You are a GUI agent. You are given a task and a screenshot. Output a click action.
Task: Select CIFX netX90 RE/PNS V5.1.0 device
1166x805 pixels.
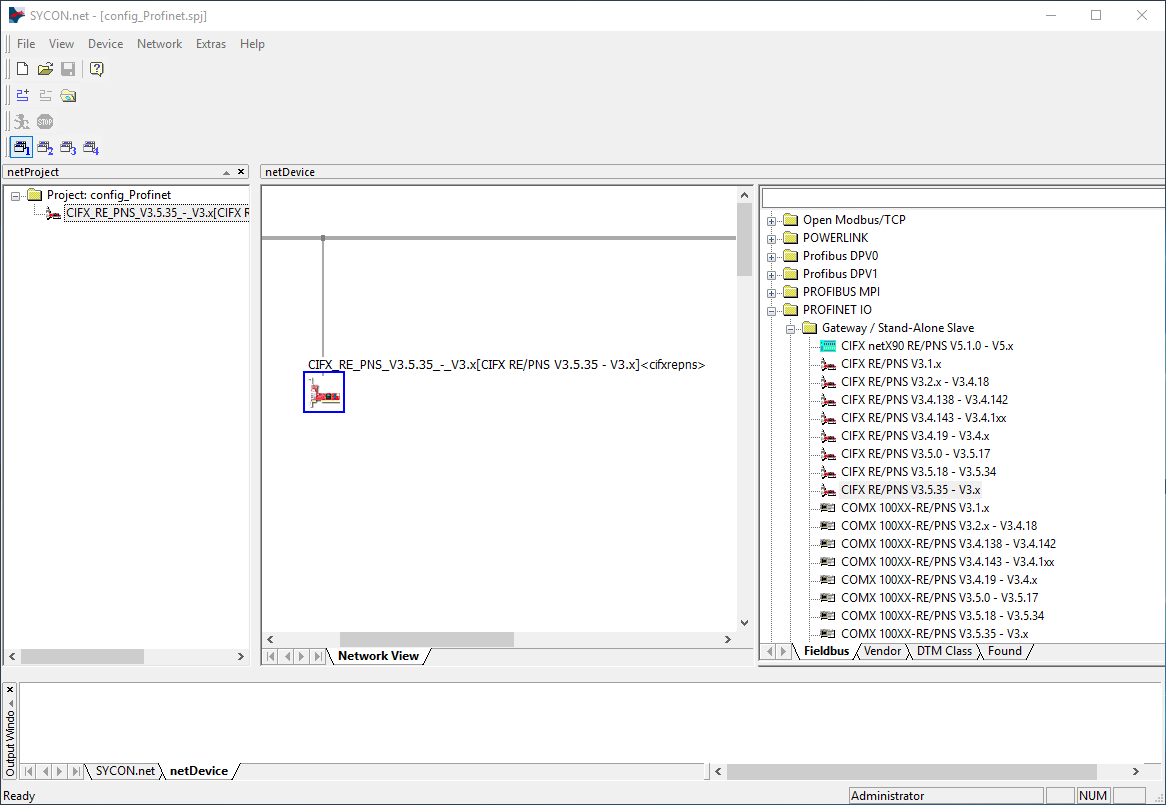click(x=927, y=346)
